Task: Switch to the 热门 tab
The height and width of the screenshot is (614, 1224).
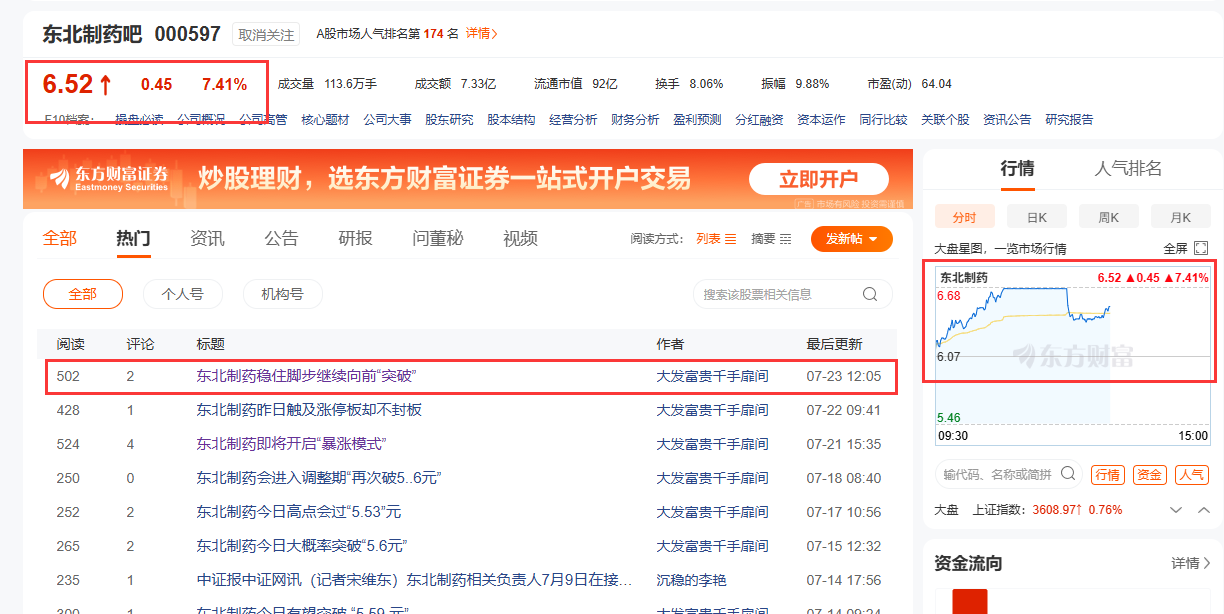Action: click(x=133, y=238)
